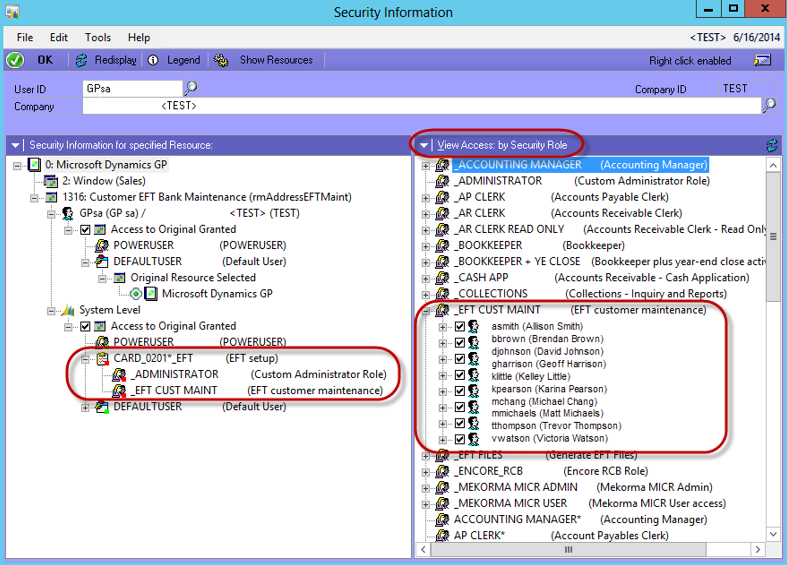Click the _AP CLERK role icon
This screenshot has height=565, width=787.
pyautogui.click(x=442, y=197)
